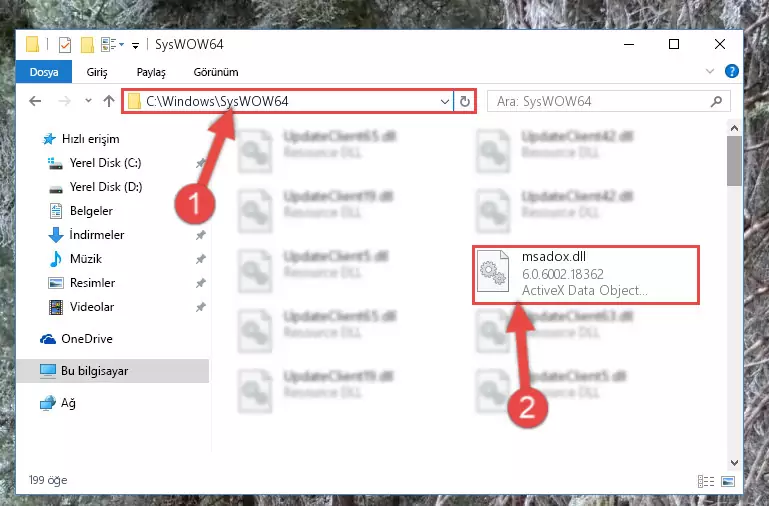Click the pin icon next to Müzik
769x506 pixels.
pyautogui.click(x=201, y=259)
